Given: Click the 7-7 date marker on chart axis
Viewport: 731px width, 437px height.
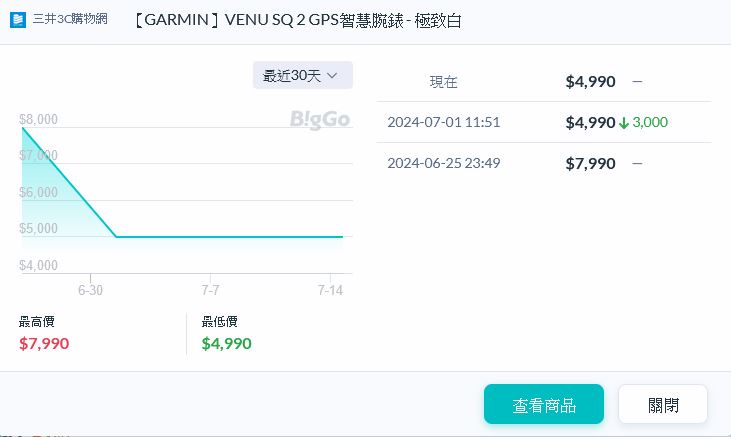Looking at the screenshot, I should pos(210,290).
